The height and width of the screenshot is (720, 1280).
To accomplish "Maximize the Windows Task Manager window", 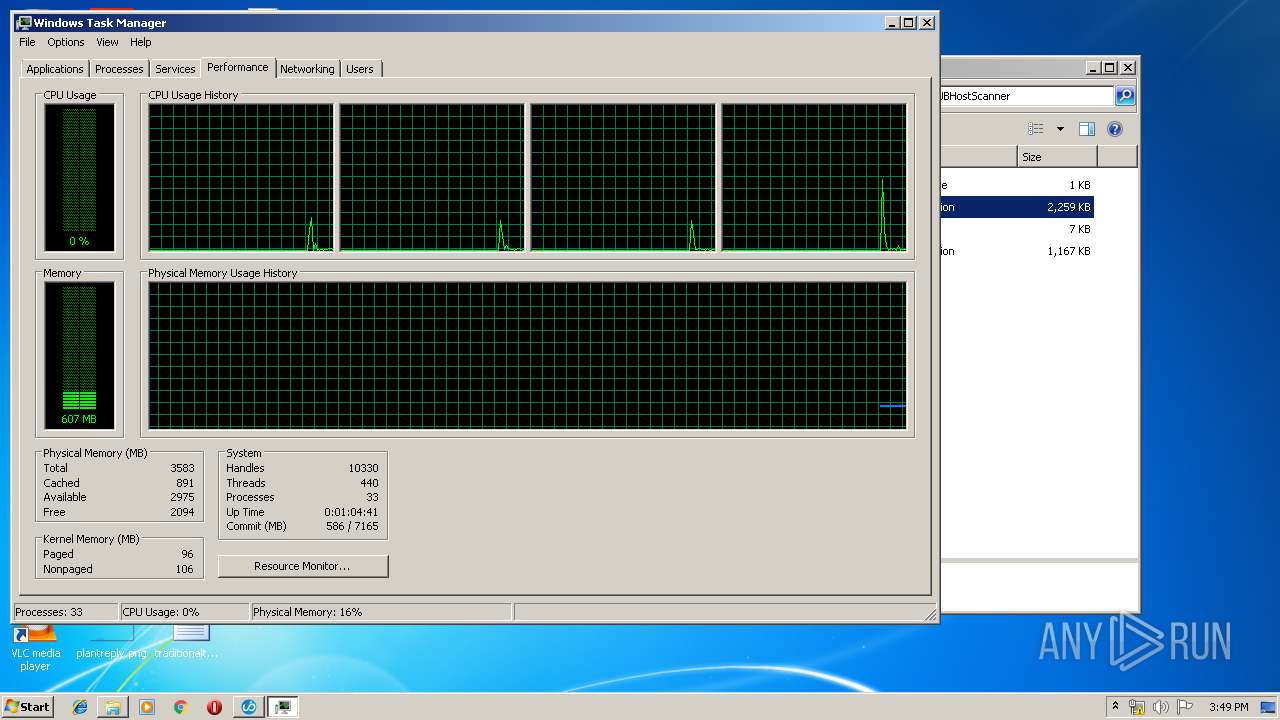I will pos(908,22).
